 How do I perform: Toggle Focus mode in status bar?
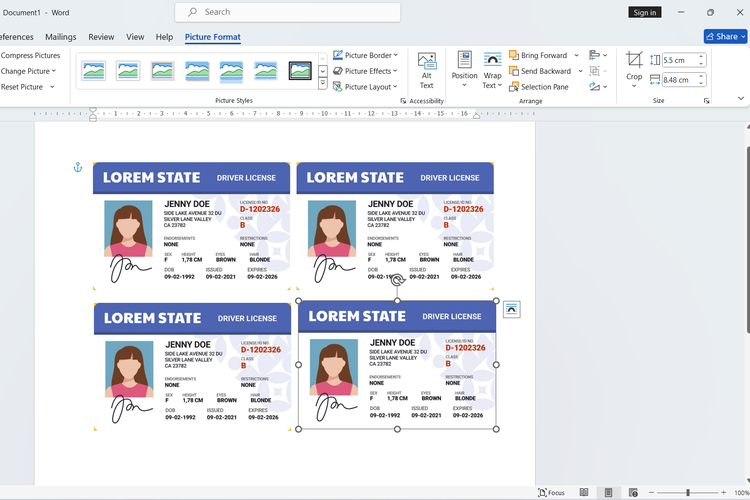tap(551, 493)
